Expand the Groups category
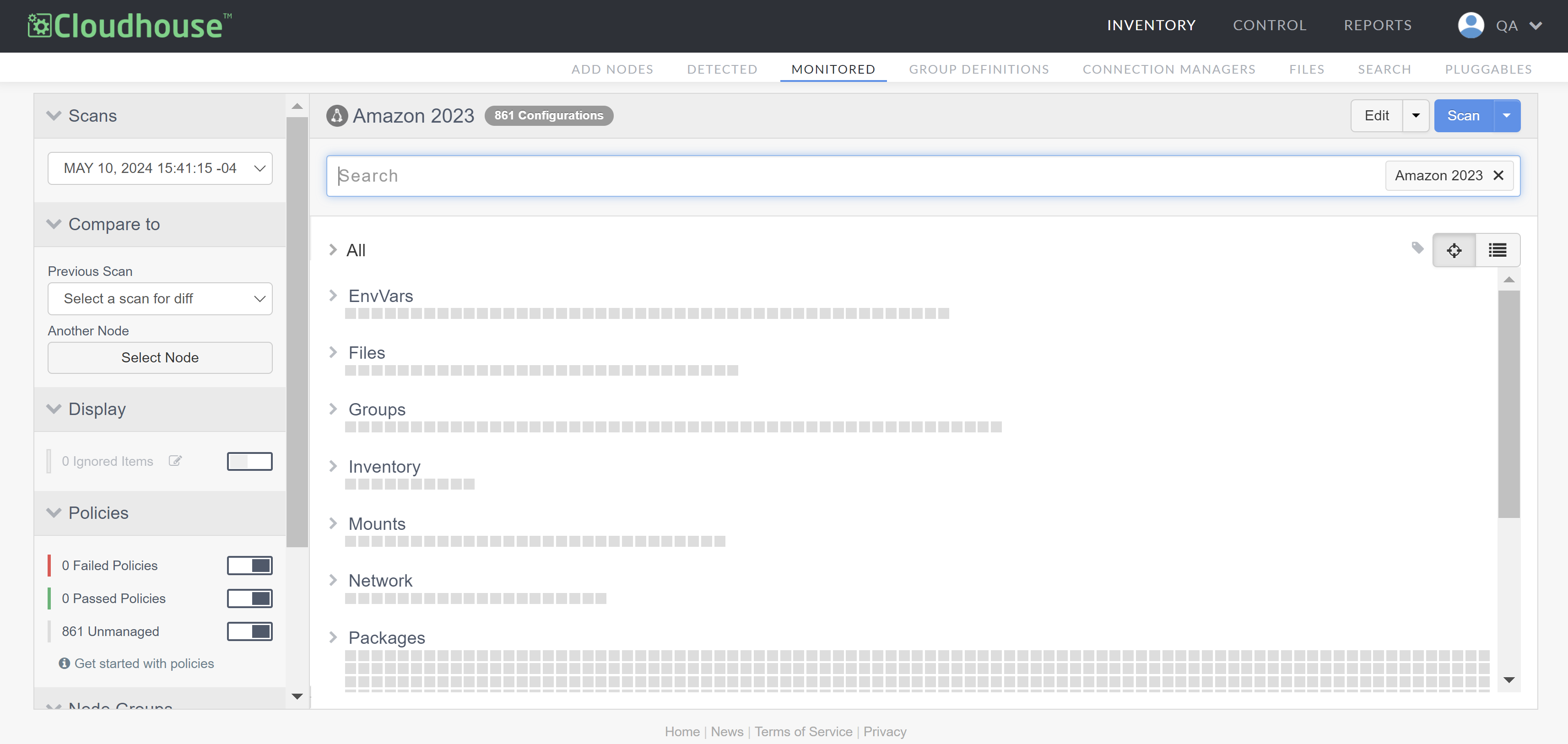This screenshot has height=744, width=1568. [333, 409]
